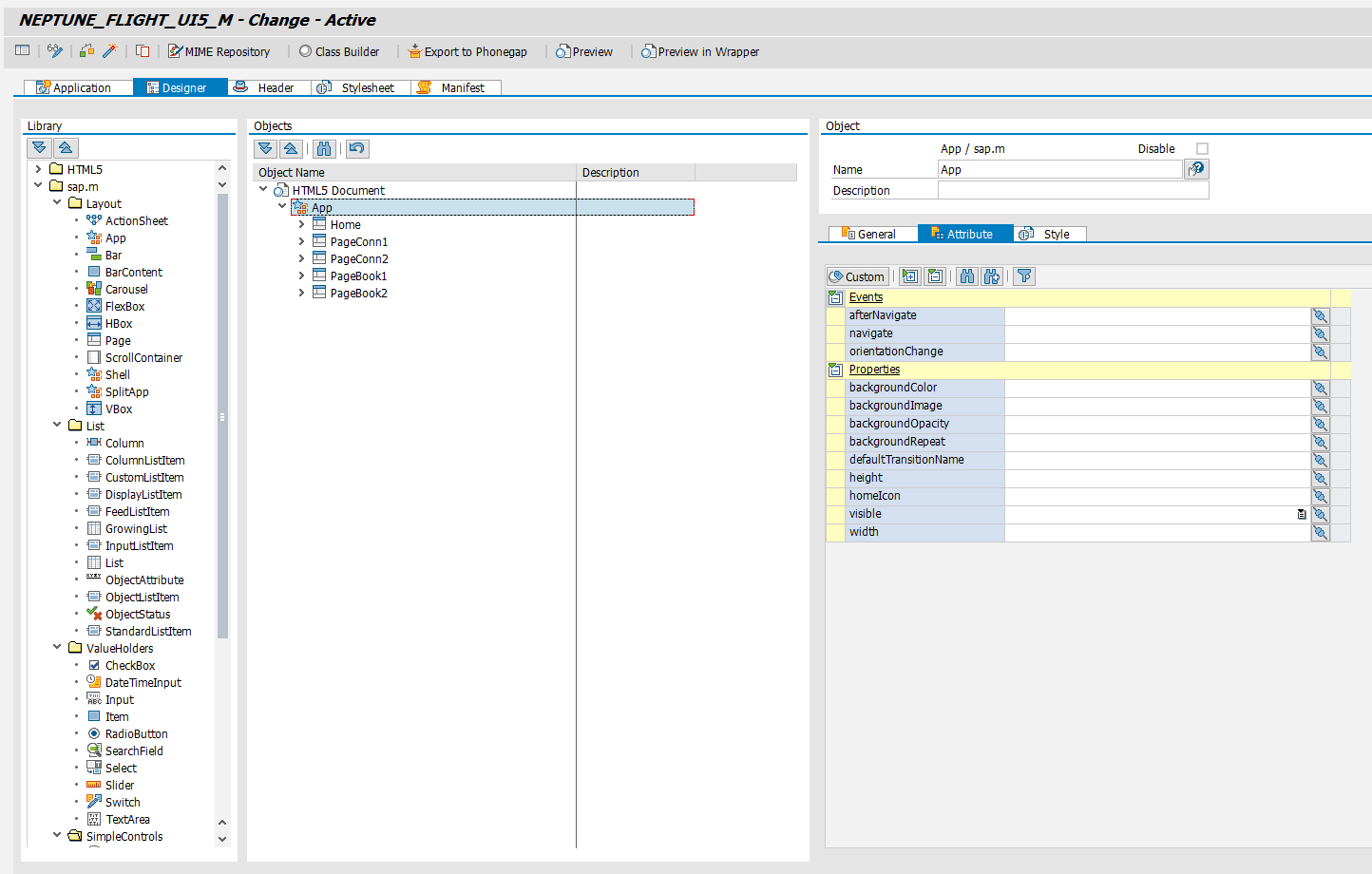
Task: Click Export to Phonegap button
Action: coord(467,51)
